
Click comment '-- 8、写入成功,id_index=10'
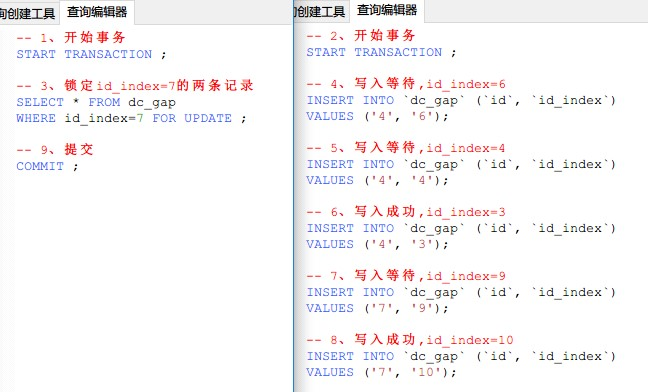coord(410,340)
